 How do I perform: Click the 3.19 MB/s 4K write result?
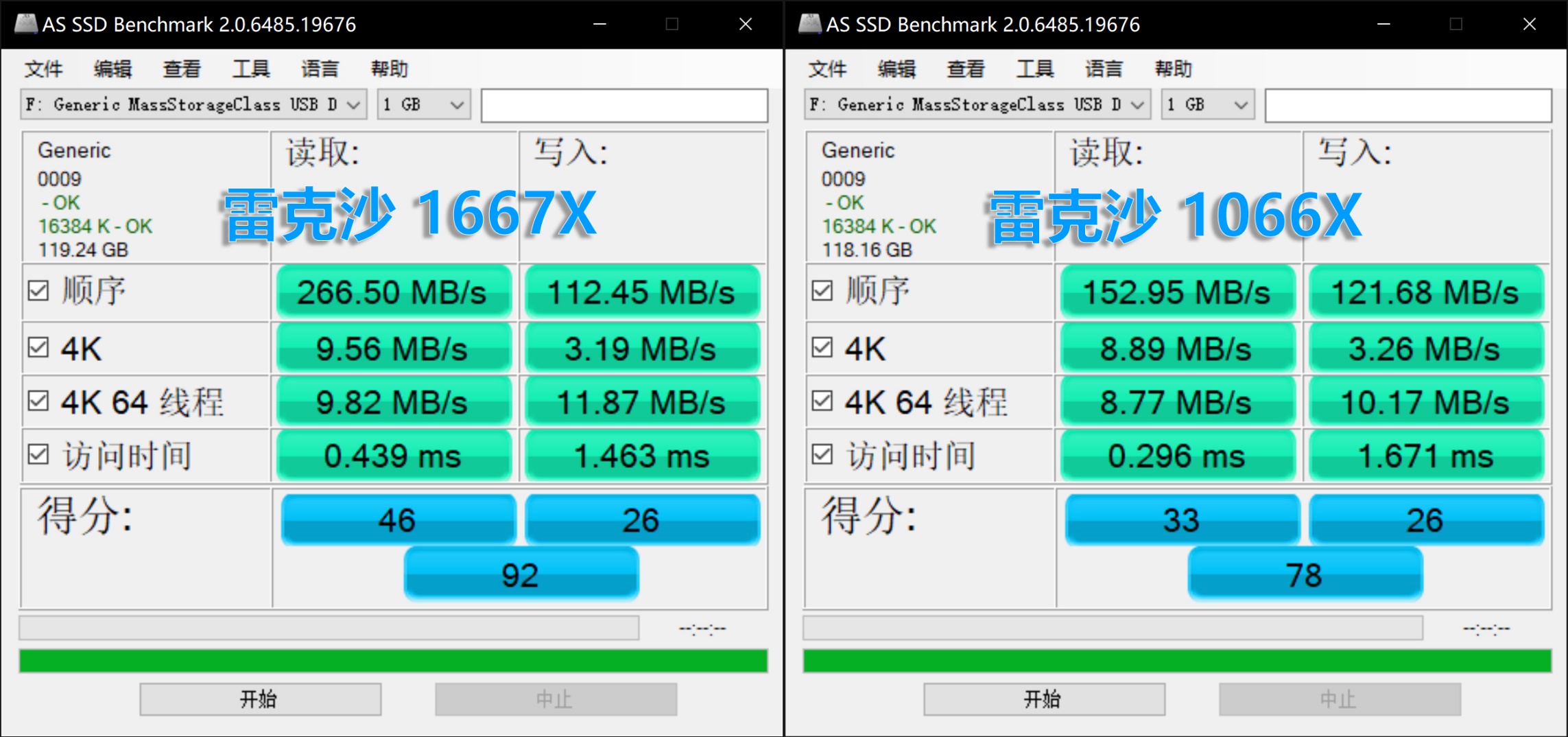point(643,348)
